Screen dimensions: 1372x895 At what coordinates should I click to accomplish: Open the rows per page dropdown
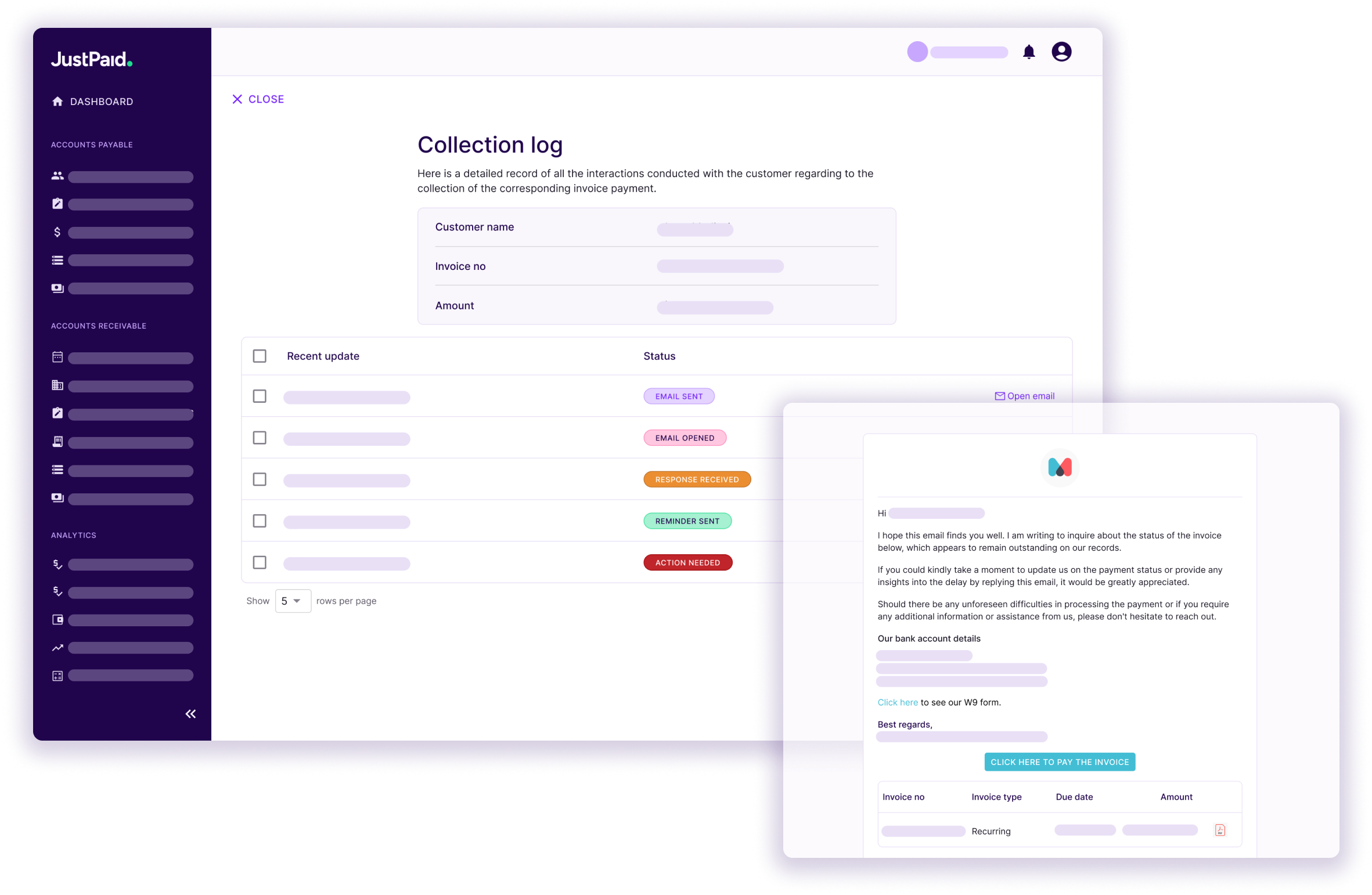(x=293, y=601)
